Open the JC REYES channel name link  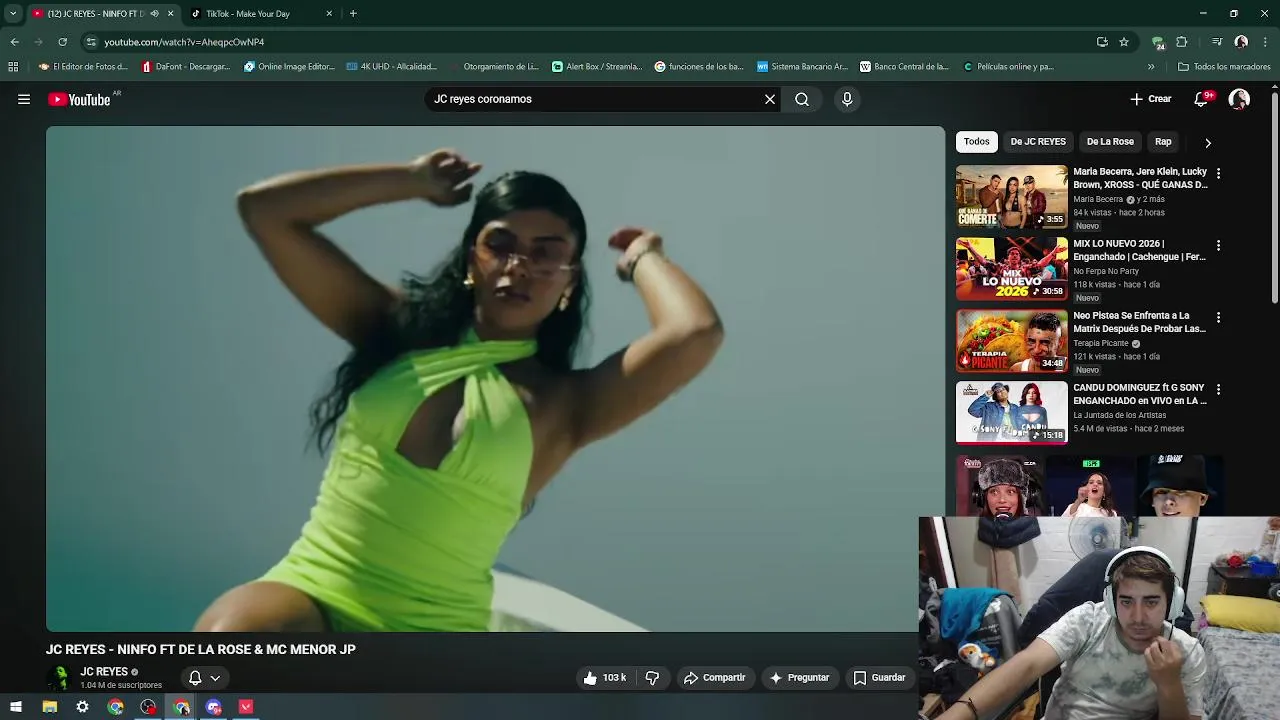tap(104, 672)
